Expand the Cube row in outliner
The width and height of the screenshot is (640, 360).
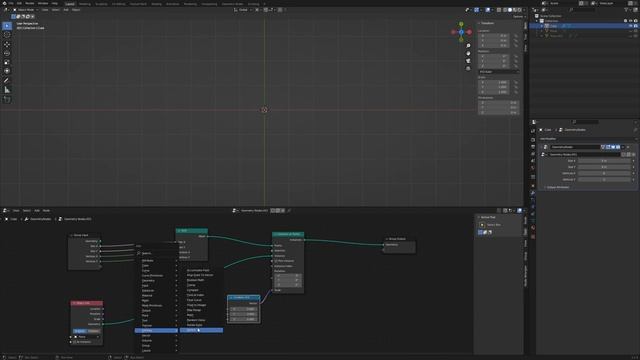[x=542, y=26]
